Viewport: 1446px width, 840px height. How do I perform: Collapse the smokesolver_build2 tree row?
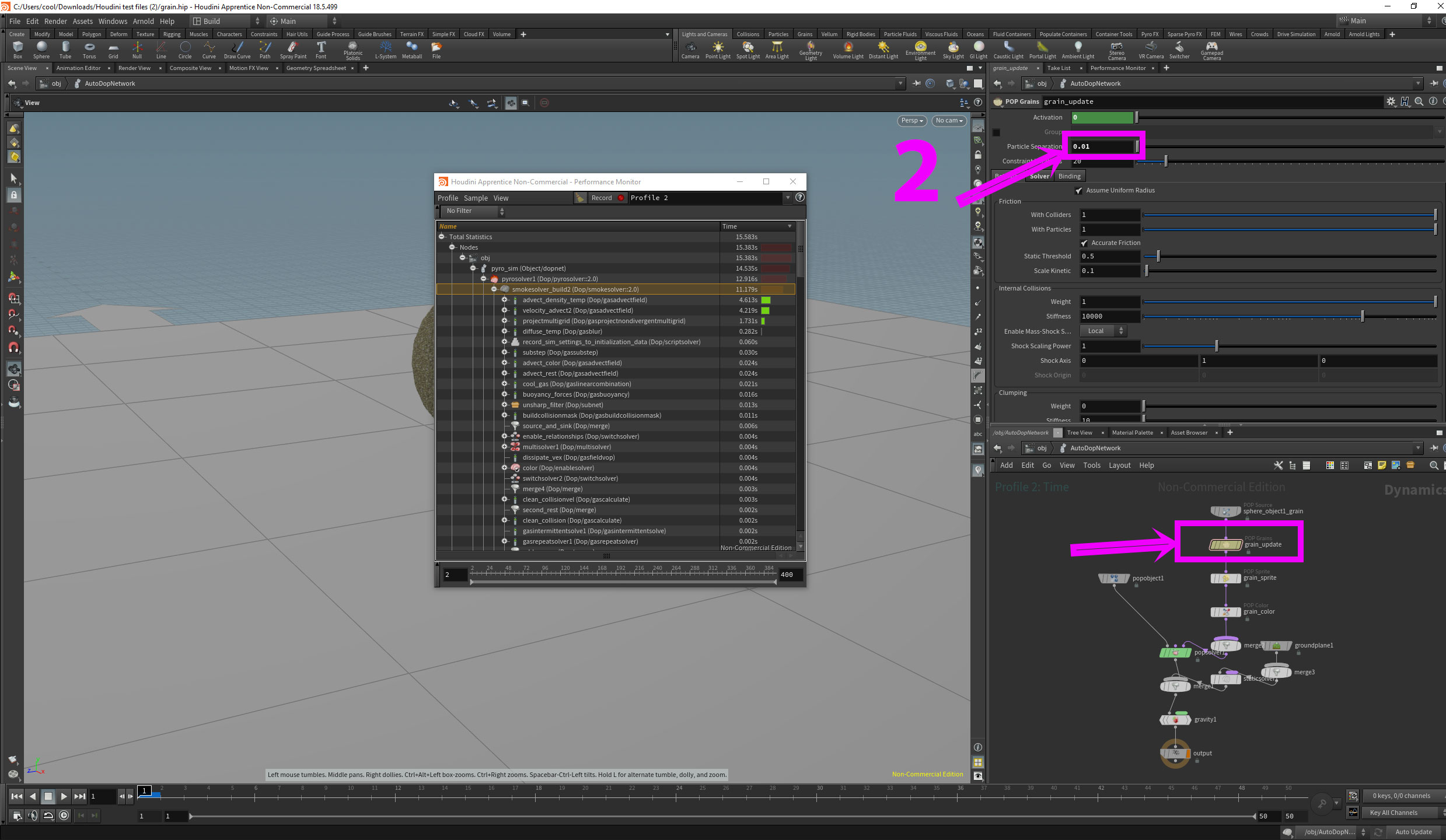point(494,289)
